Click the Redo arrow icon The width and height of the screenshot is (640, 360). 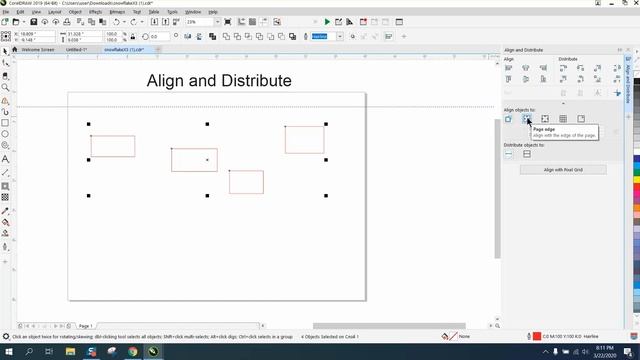pos(133,22)
